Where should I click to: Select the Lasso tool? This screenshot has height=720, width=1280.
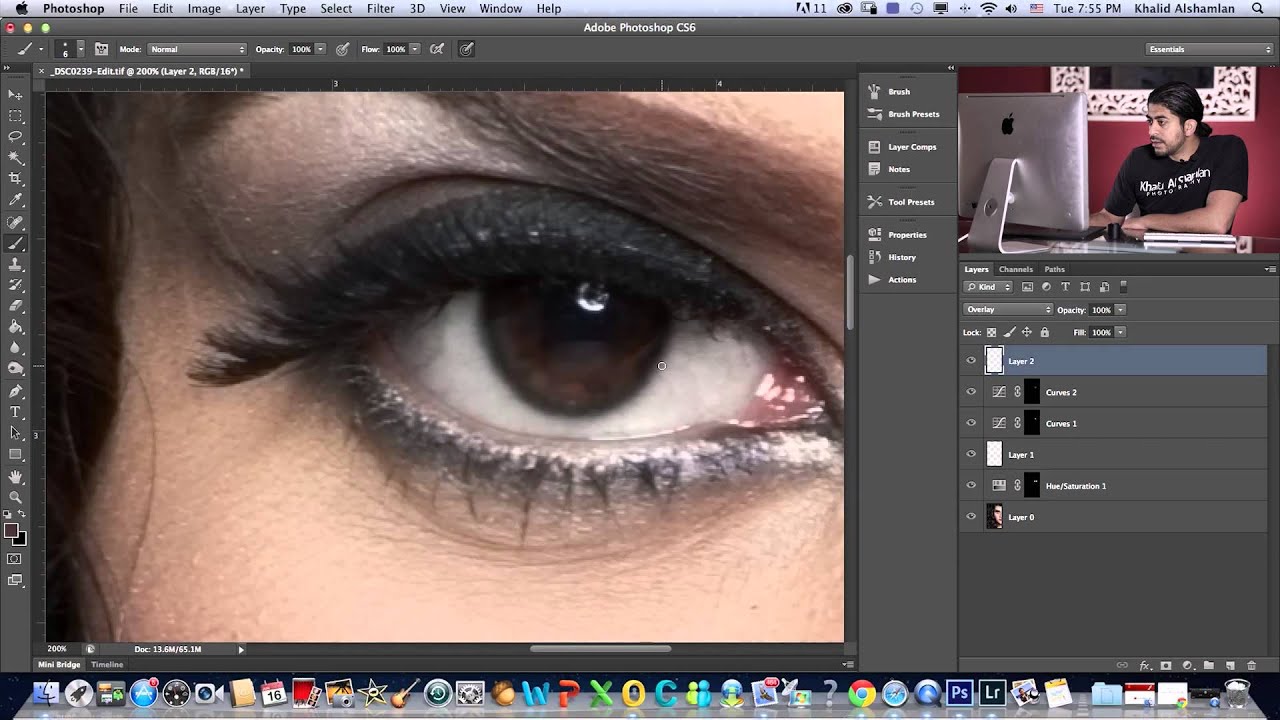(15, 136)
